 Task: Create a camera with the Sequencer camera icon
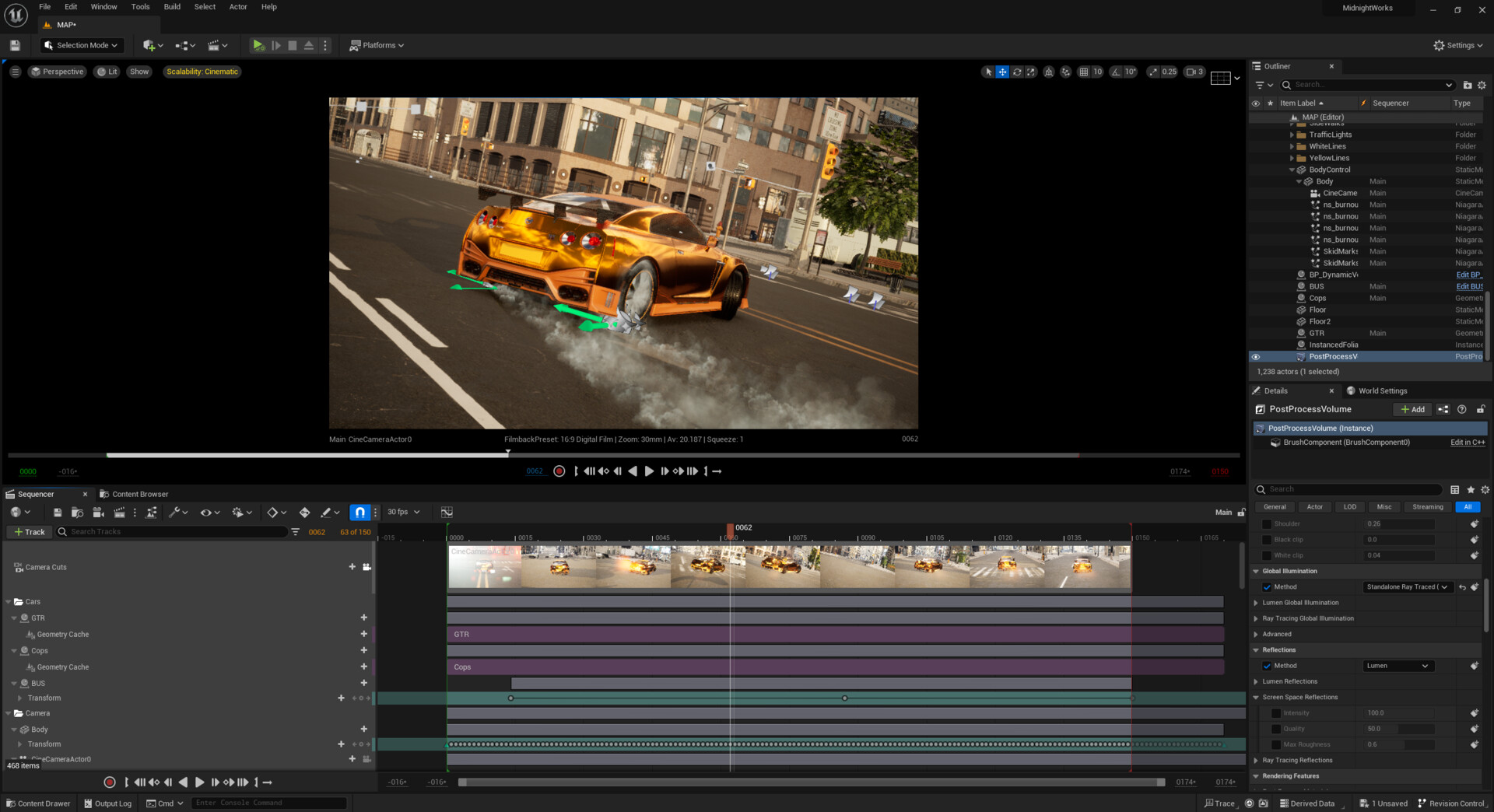point(97,512)
